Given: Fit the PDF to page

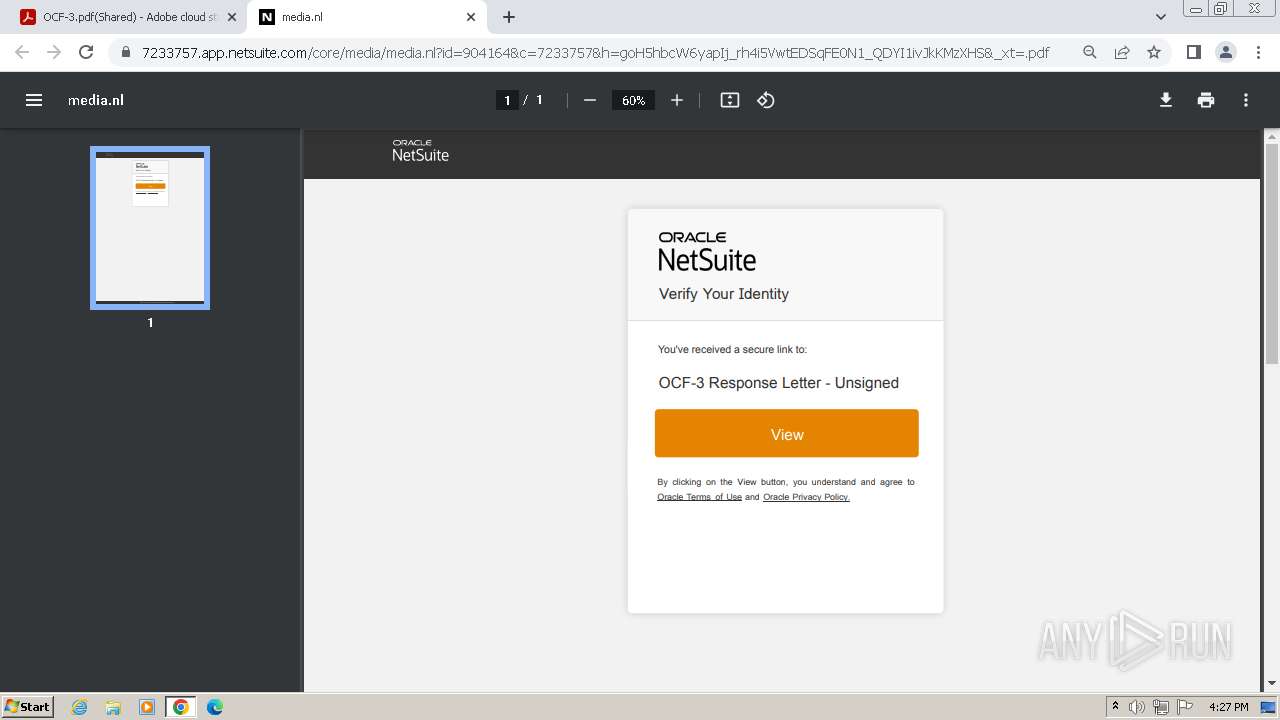Looking at the screenshot, I should pyautogui.click(x=730, y=100).
